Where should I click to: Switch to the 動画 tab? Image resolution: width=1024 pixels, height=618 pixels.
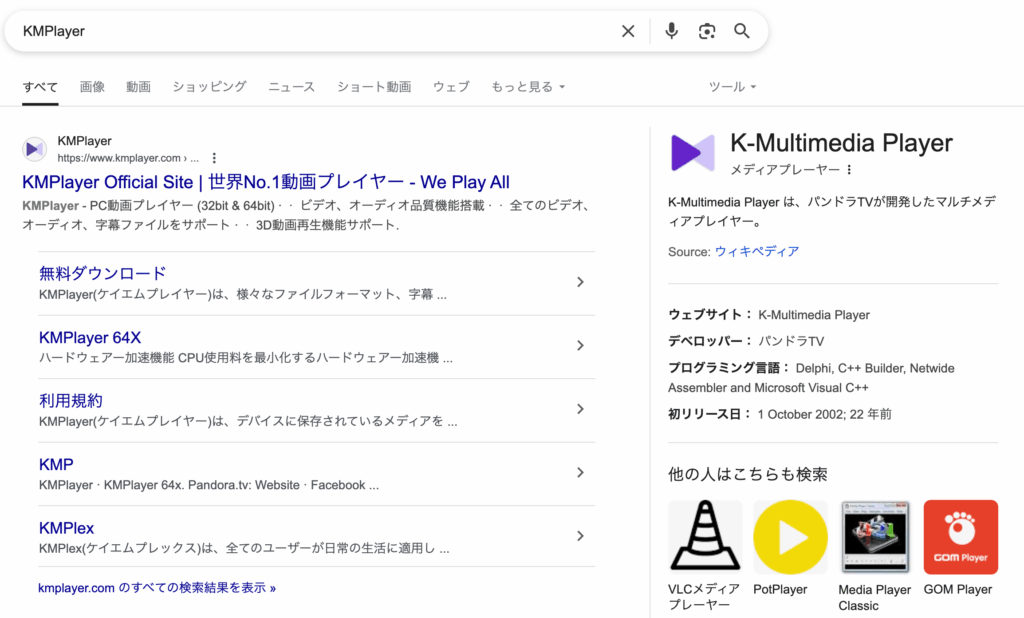point(138,87)
